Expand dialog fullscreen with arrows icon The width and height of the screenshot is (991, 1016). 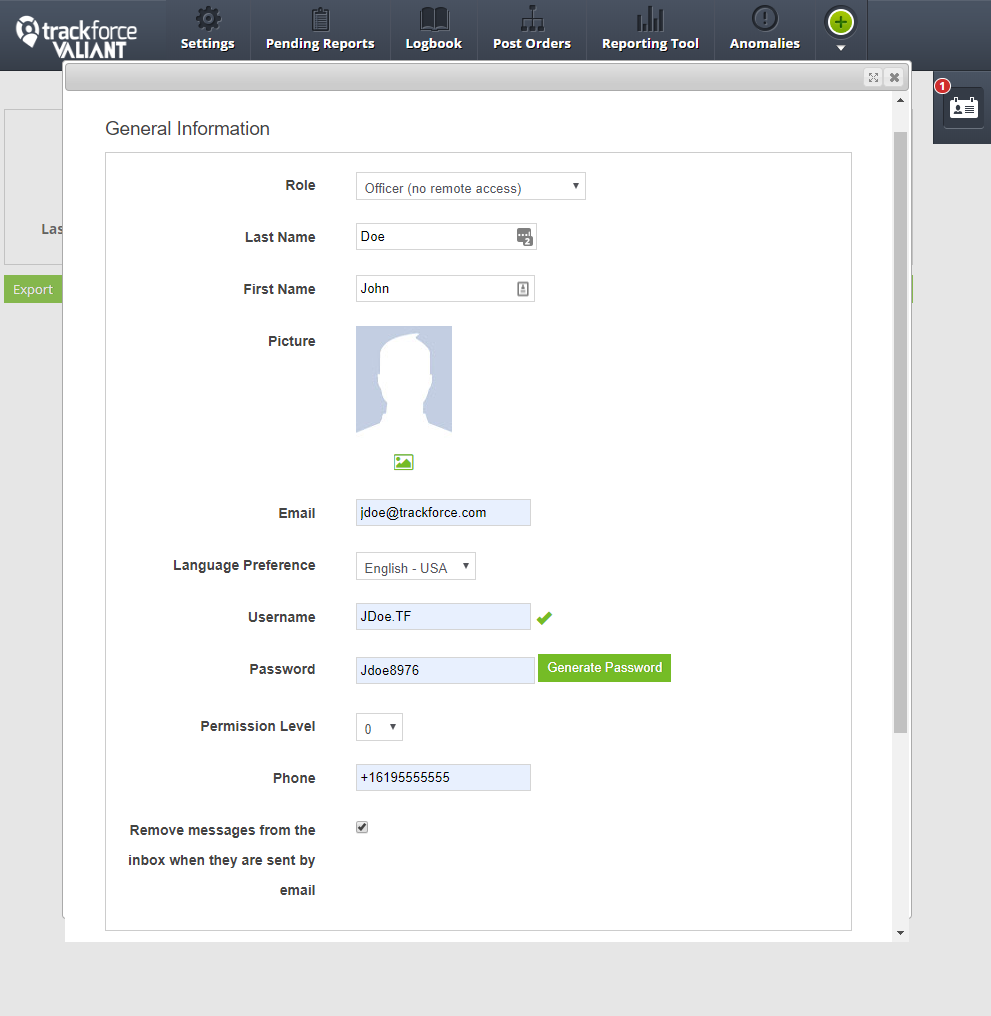[873, 77]
